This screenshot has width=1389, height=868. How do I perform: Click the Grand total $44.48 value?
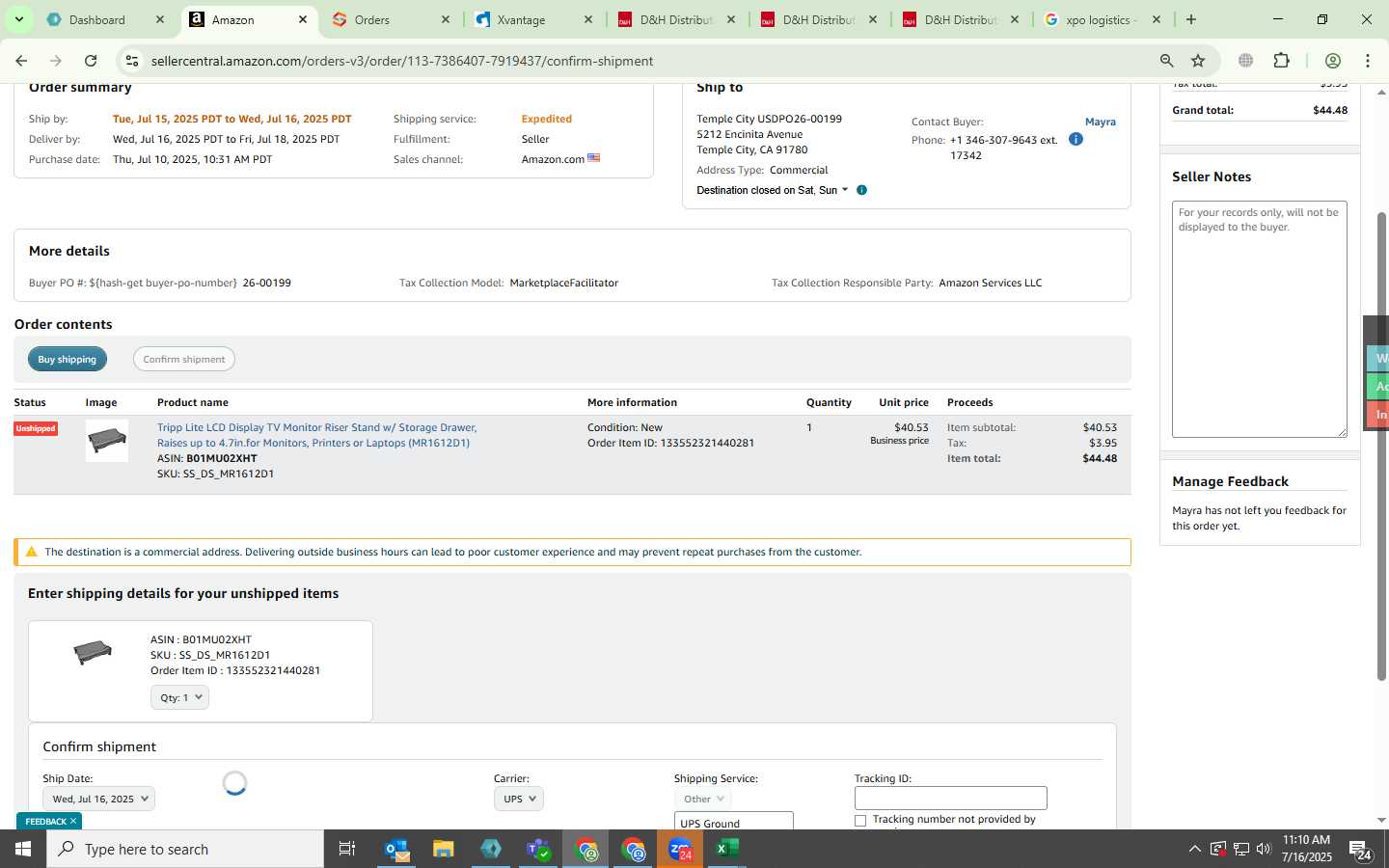pos(1330,110)
